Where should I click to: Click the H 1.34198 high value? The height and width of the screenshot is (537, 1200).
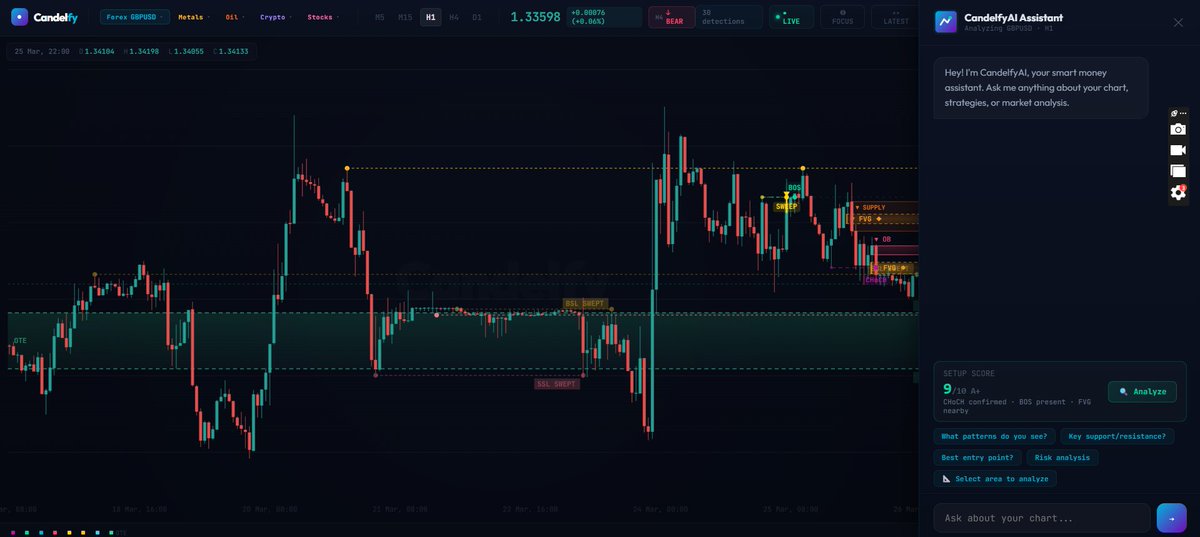142,51
